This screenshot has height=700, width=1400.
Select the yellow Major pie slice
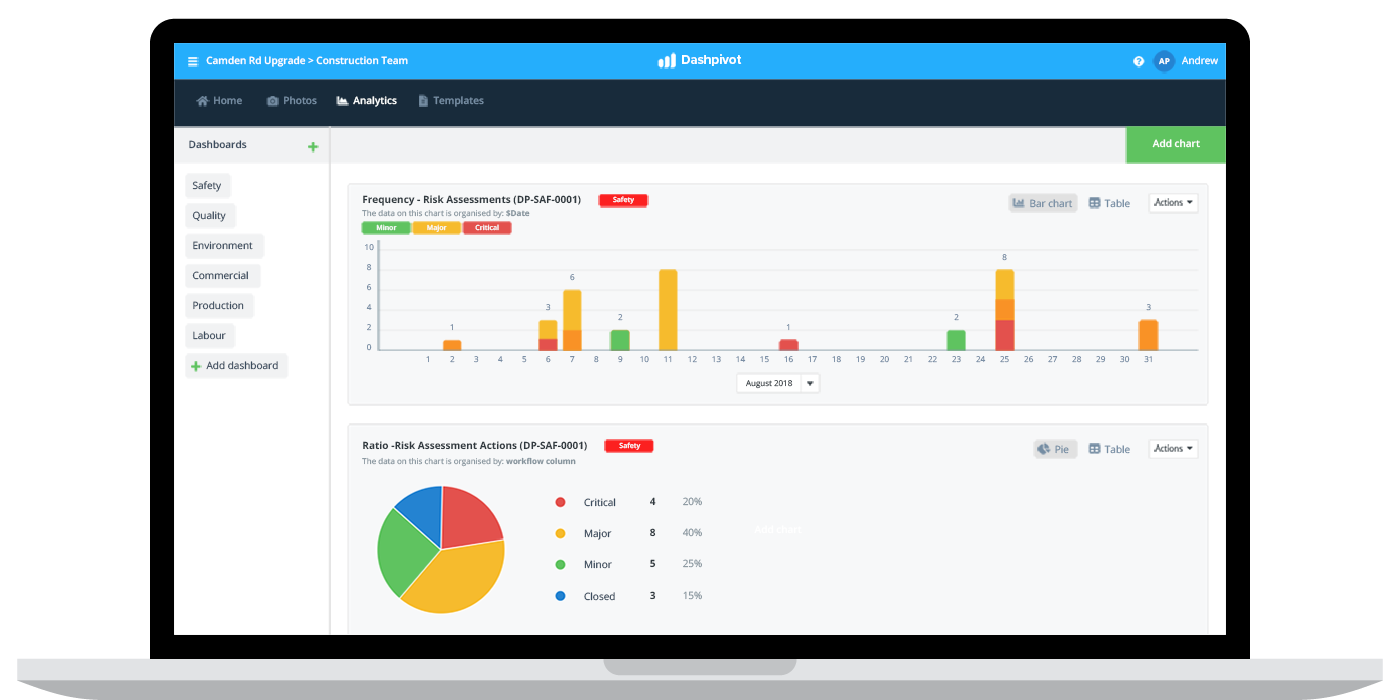(x=465, y=580)
